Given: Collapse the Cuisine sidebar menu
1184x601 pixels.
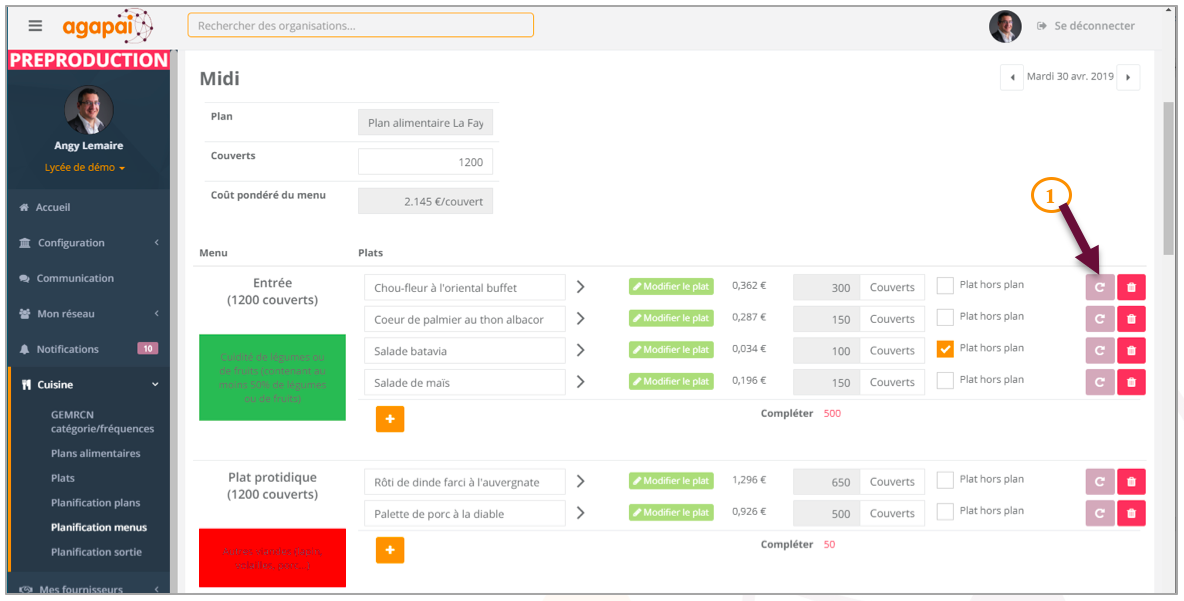Looking at the screenshot, I should coord(89,384).
